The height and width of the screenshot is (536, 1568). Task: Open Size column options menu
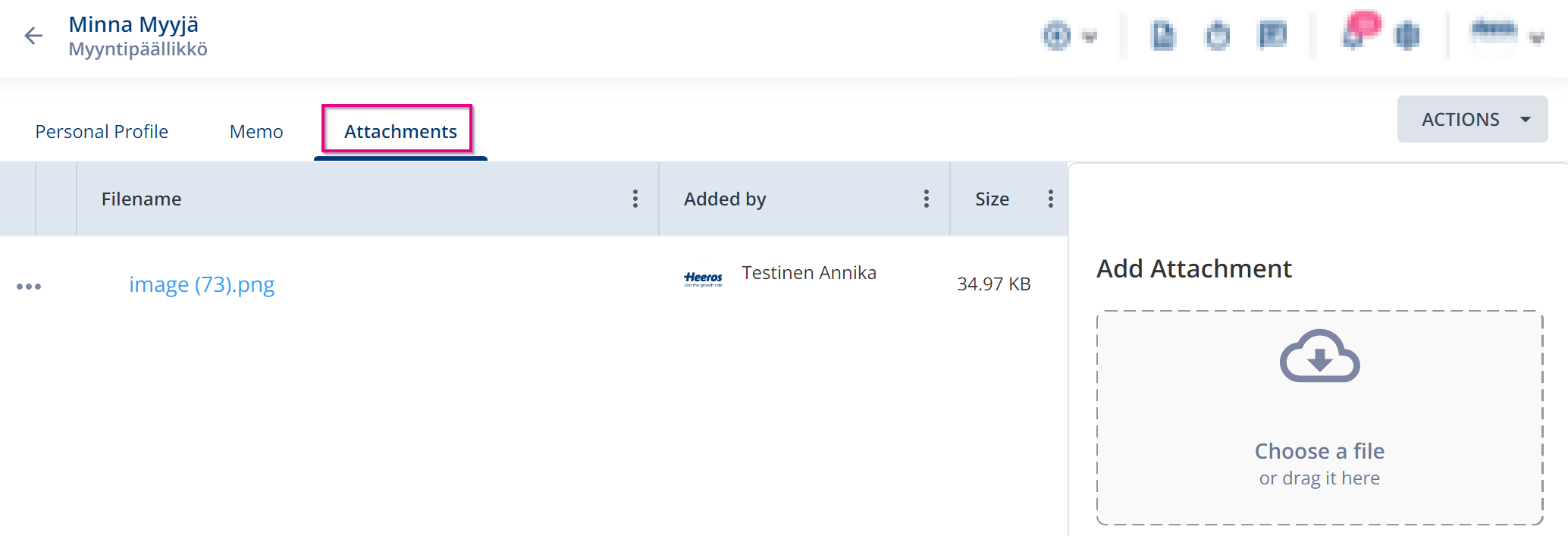[1050, 199]
